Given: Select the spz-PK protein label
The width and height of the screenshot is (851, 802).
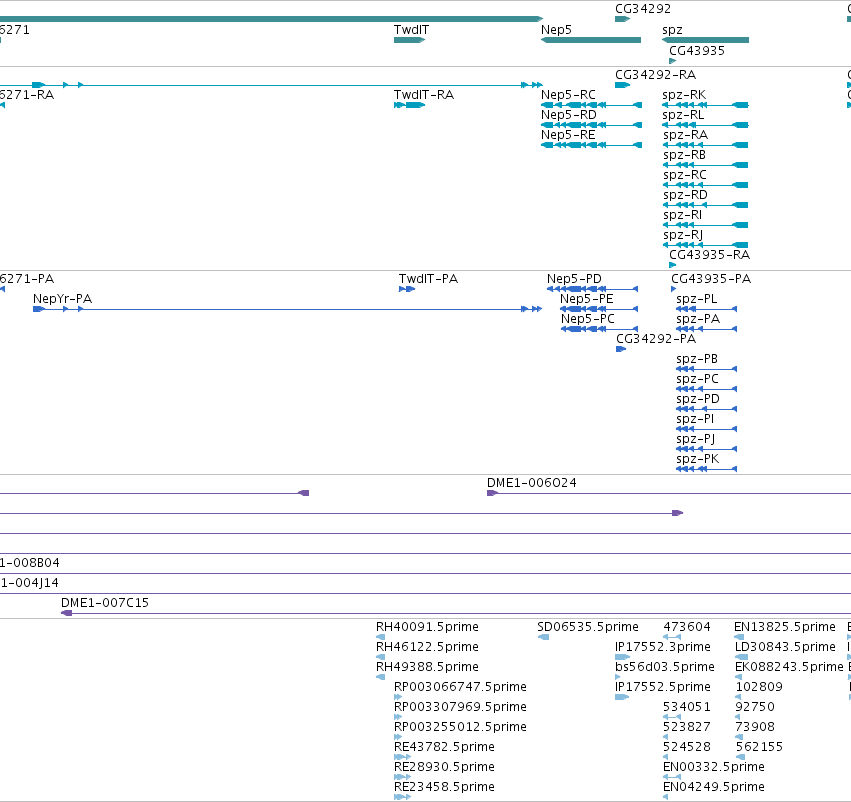Looking at the screenshot, I should (x=697, y=459).
